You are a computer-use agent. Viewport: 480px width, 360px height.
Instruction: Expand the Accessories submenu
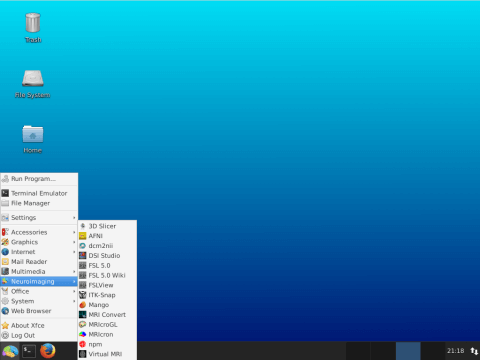click(x=39, y=232)
